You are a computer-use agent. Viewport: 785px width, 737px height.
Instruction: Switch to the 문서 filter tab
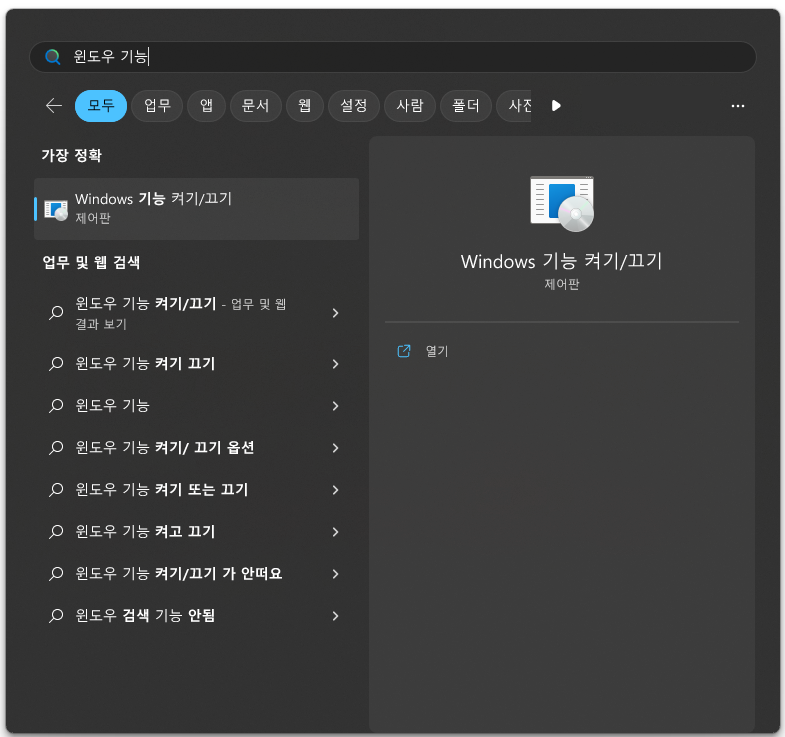point(255,106)
